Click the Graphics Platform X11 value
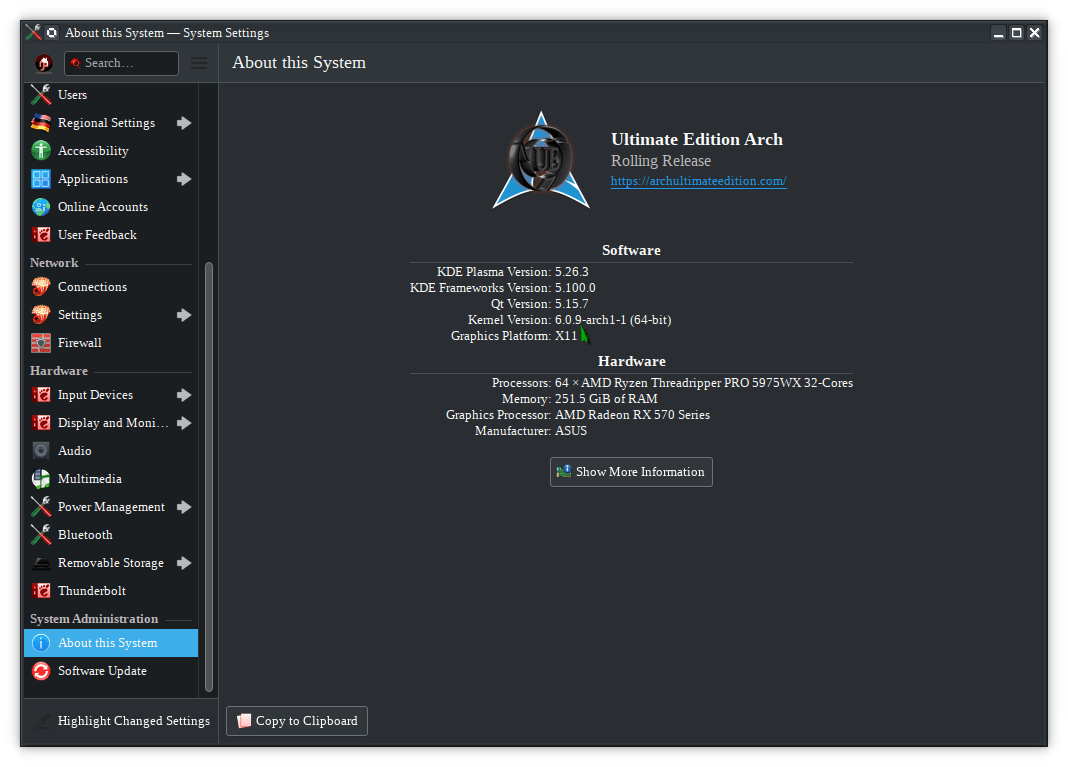1068x767 pixels. (x=566, y=336)
